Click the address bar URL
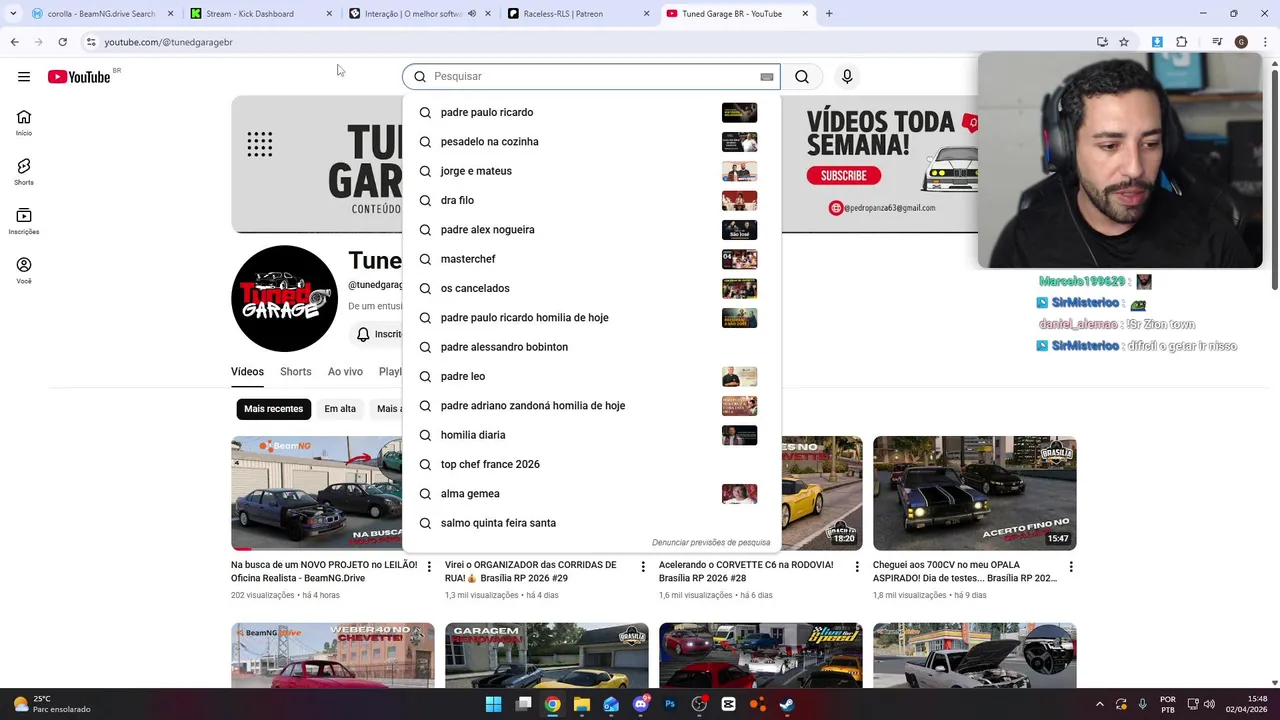 [x=169, y=42]
